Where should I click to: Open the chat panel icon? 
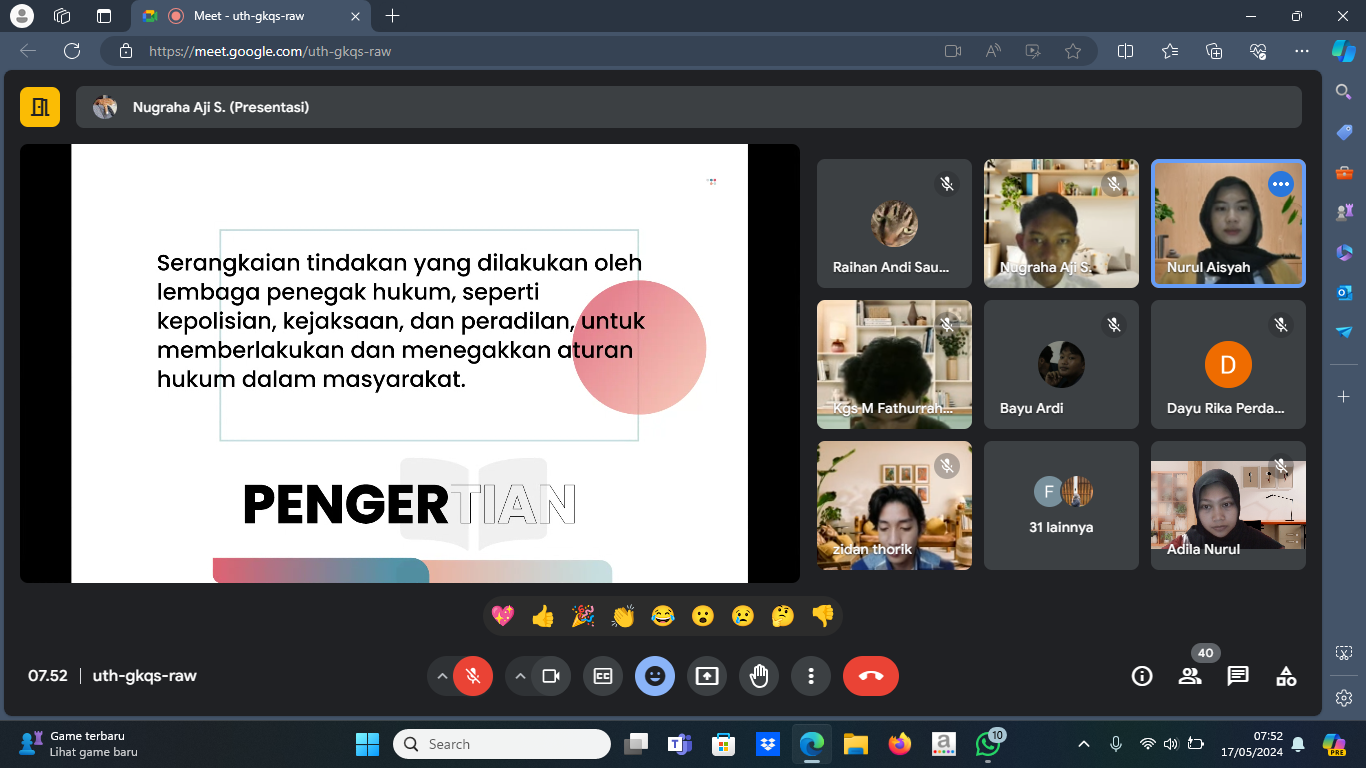tap(1238, 676)
